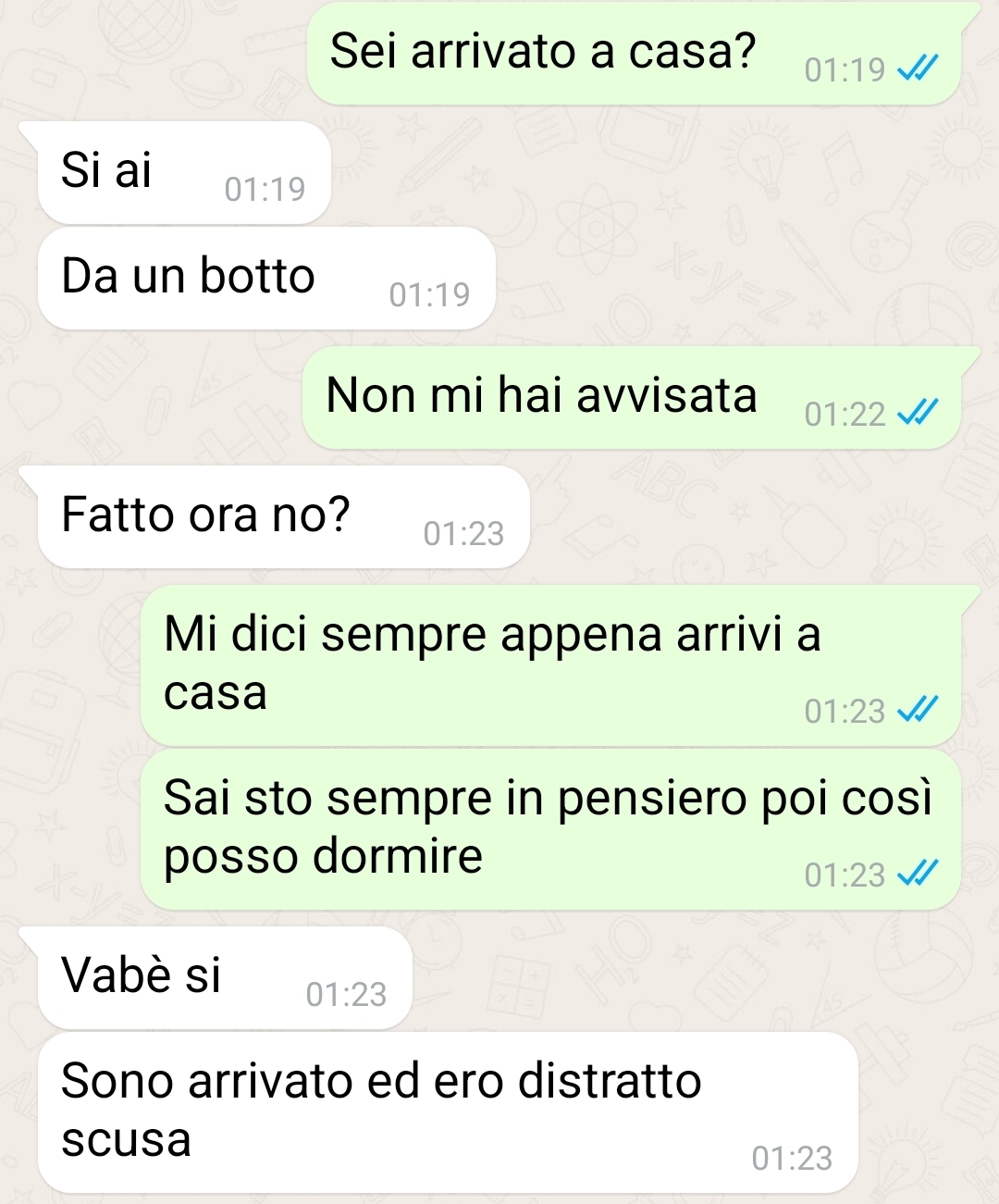
Task: Tap the blue ticks on 'posso dormire' message
Action: 919,874
